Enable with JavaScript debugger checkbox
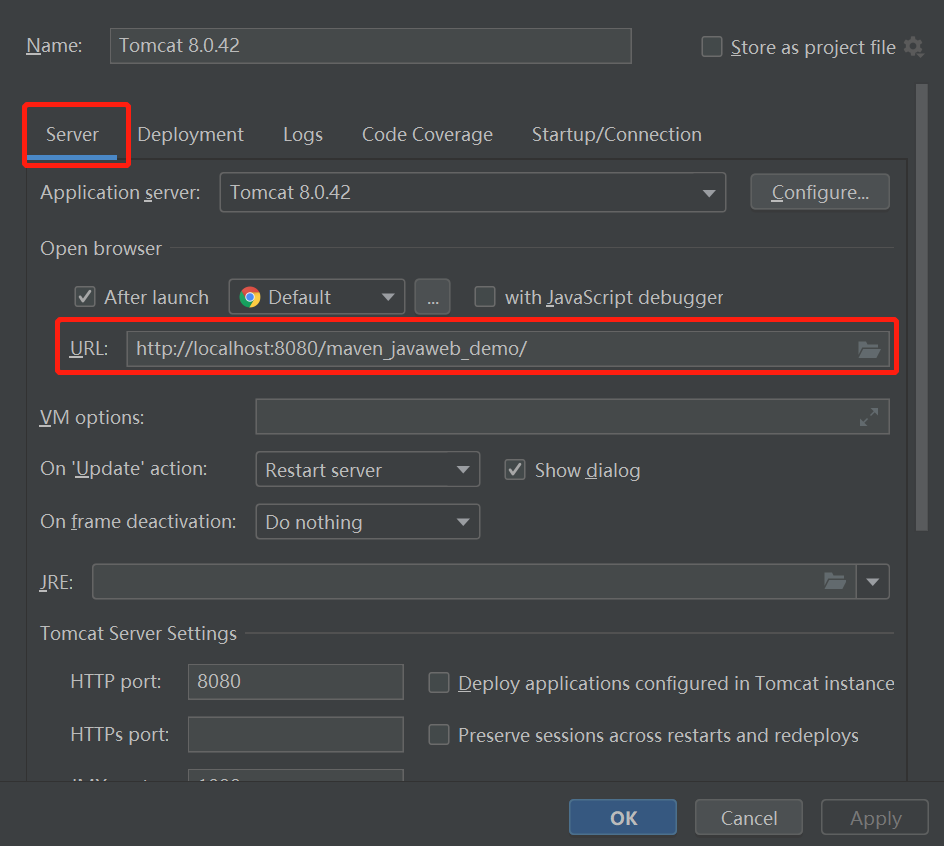Image resolution: width=944 pixels, height=846 pixels. [x=485, y=297]
